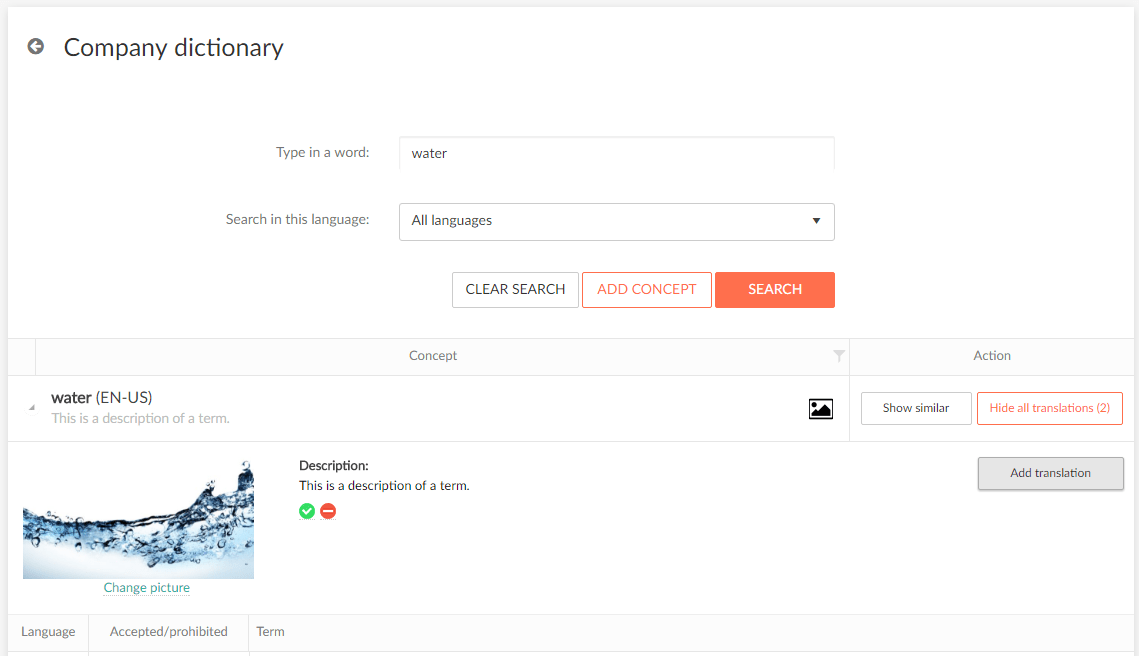Click the Term column header

pos(270,632)
